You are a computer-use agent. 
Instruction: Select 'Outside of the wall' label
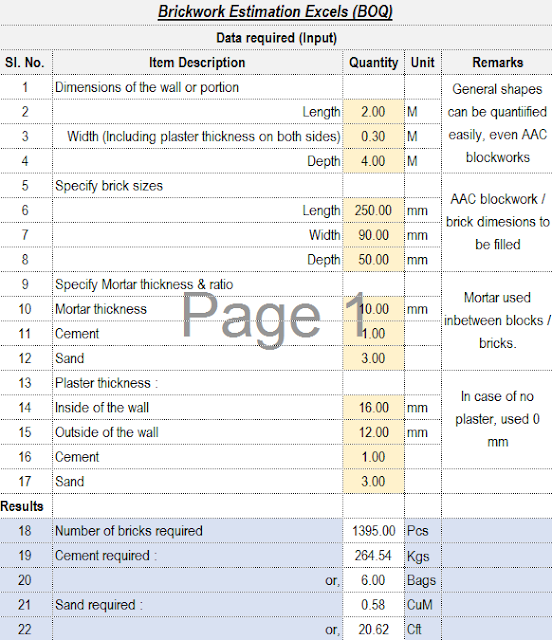[x=107, y=432]
